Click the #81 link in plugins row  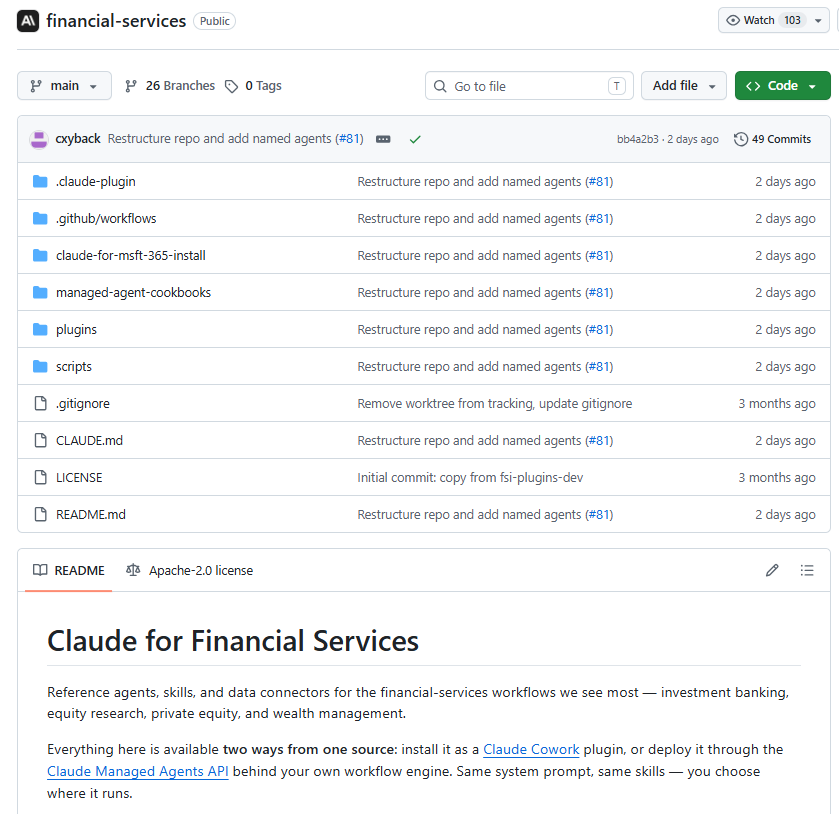tap(599, 329)
